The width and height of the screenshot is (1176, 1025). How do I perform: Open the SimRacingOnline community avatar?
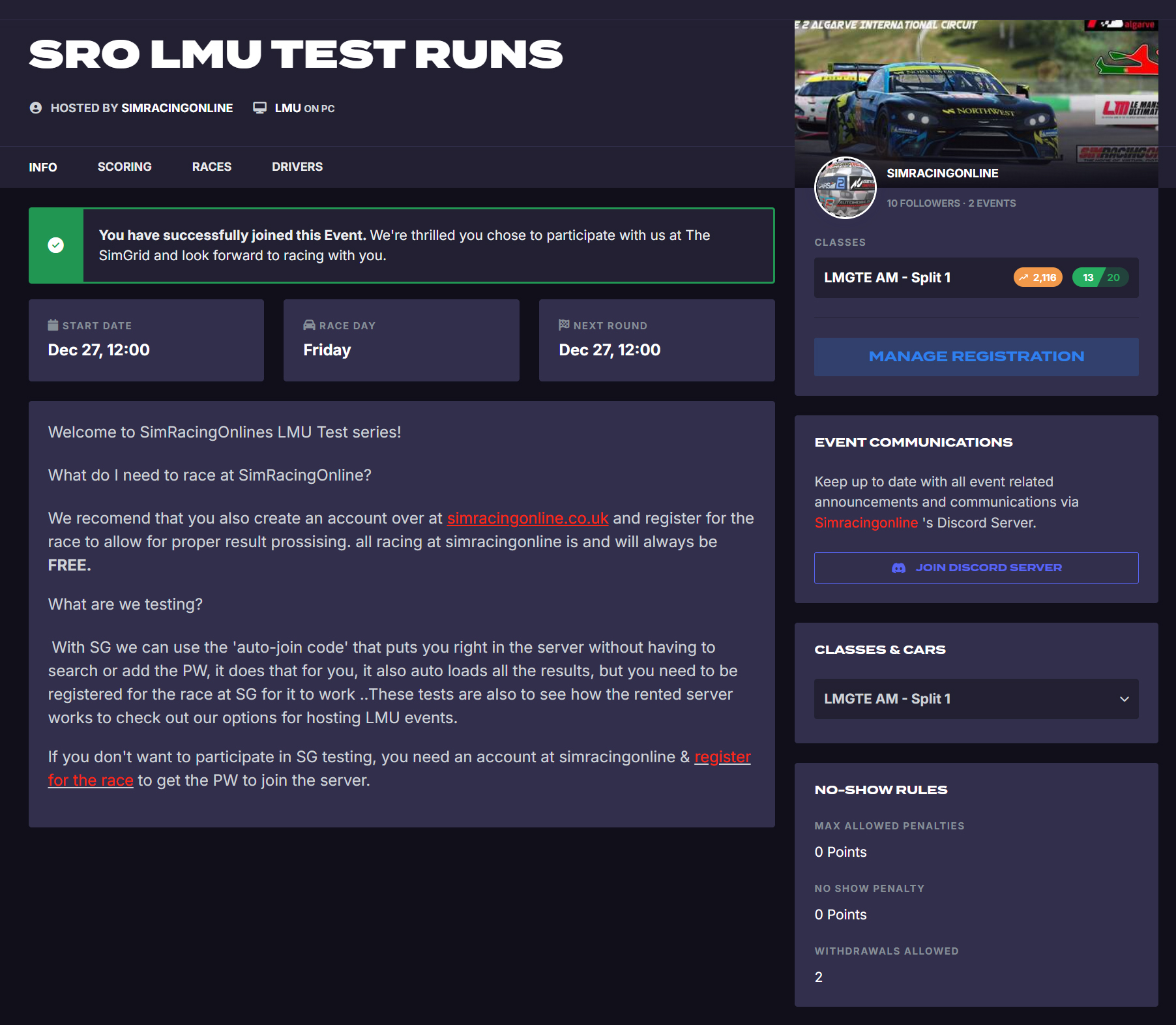pos(845,188)
